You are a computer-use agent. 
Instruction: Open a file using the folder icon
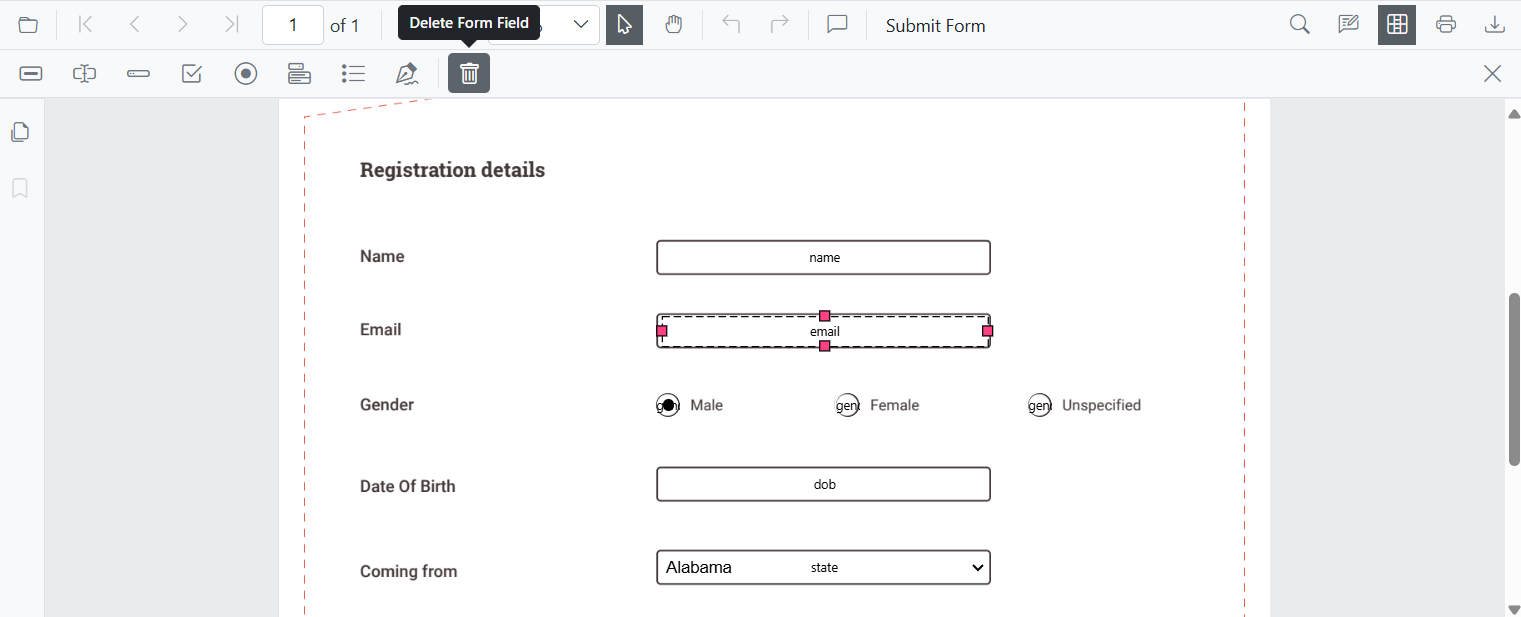click(28, 25)
